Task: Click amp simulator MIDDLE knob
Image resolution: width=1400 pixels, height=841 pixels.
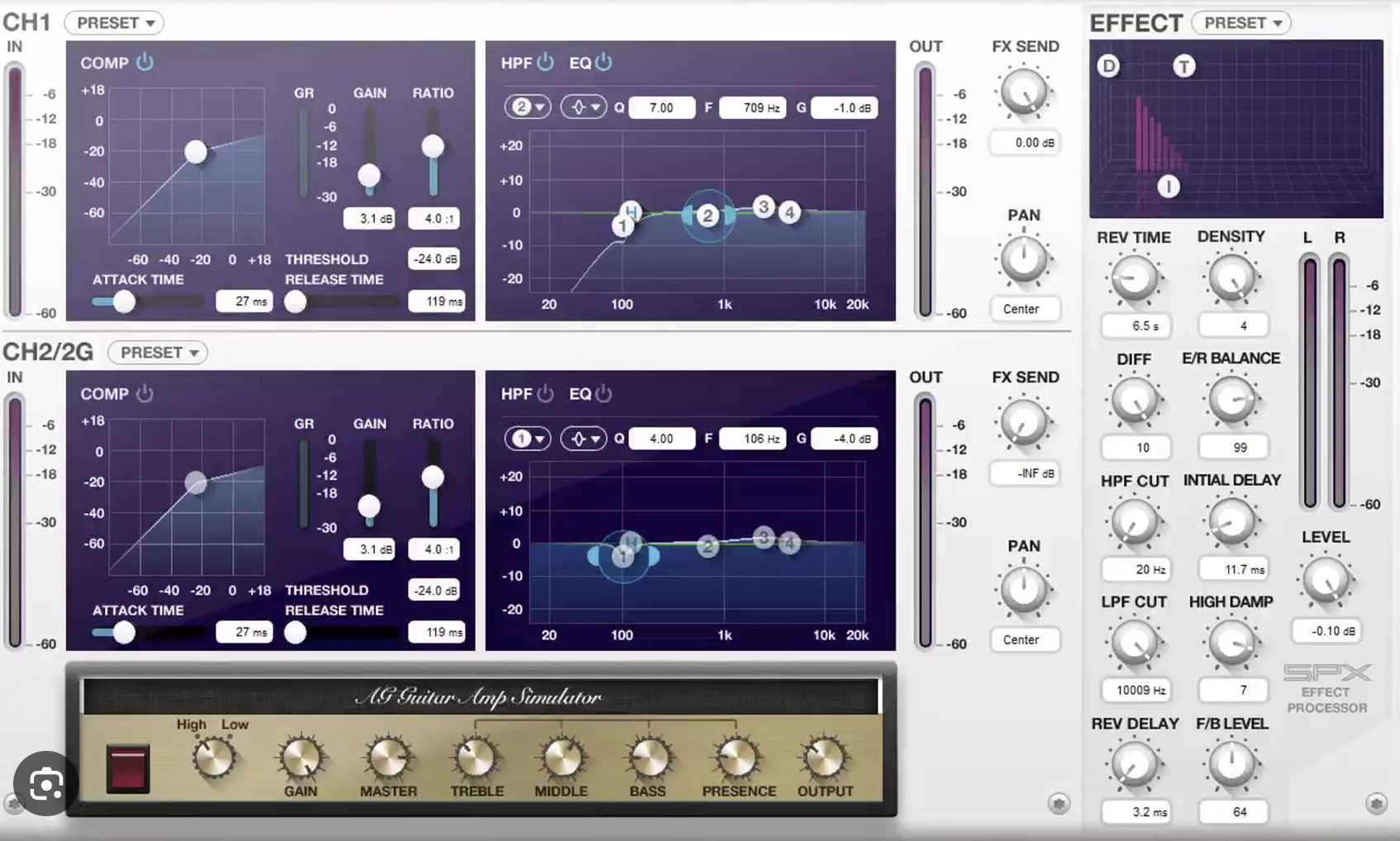Action: pos(562,758)
